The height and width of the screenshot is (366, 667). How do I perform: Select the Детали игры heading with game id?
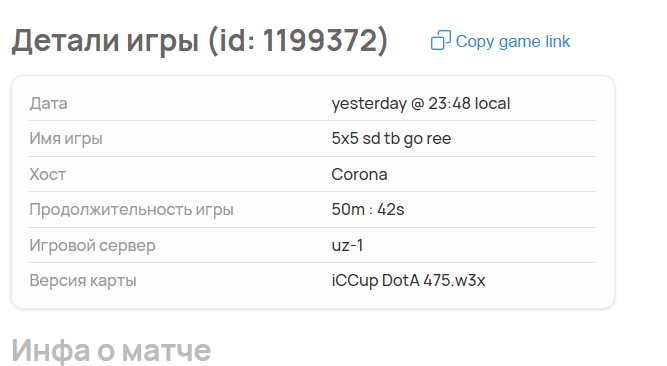click(200, 41)
